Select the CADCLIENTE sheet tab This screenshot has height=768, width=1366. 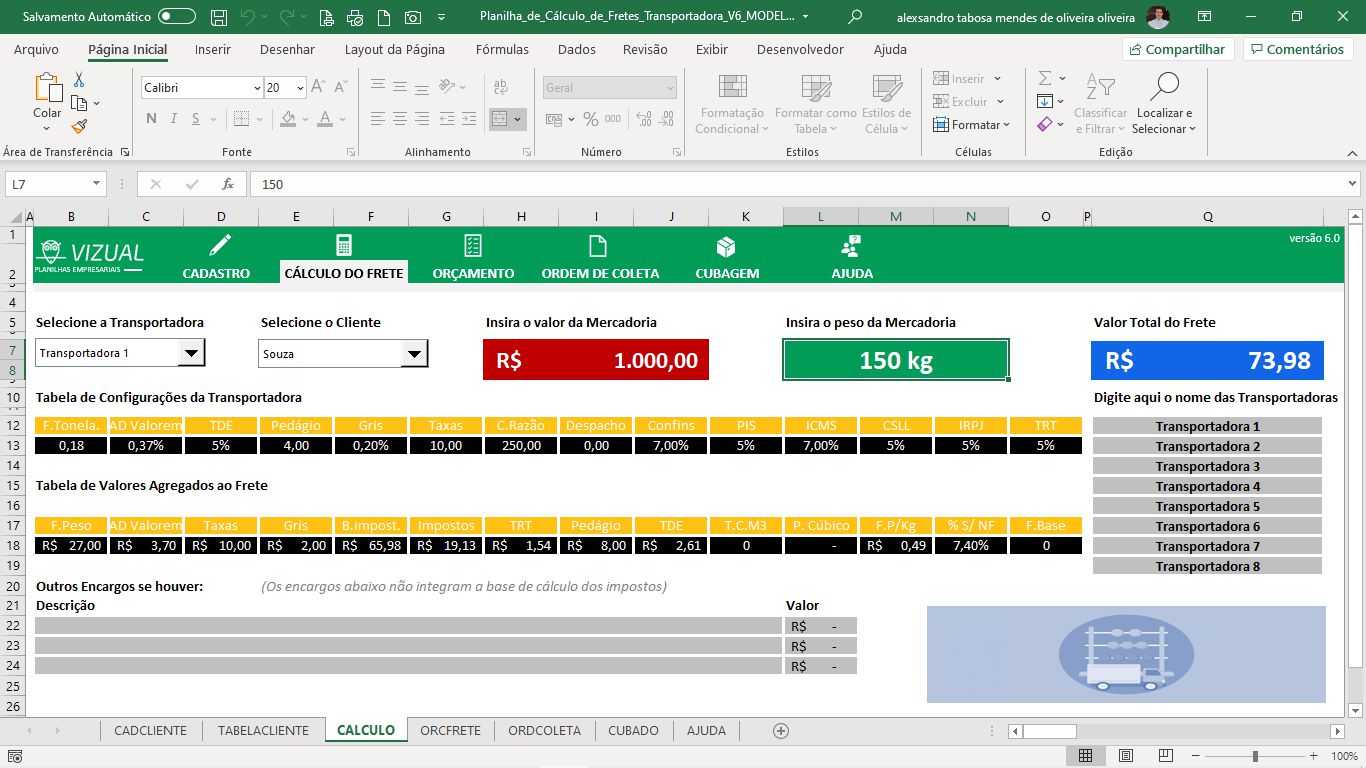150,730
